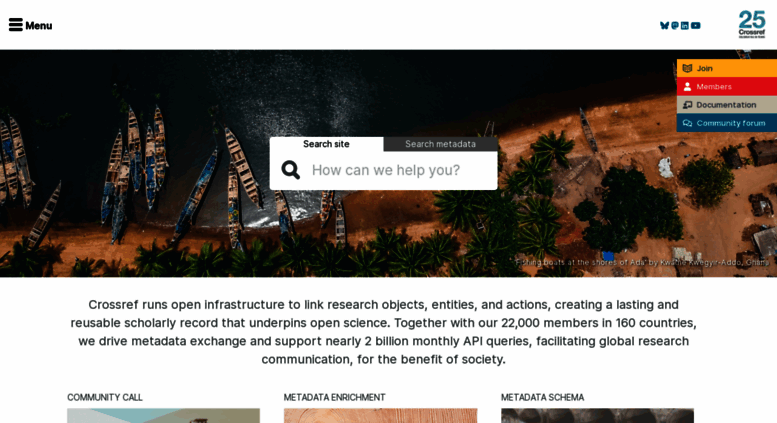Click the person icon beside Members
The height and width of the screenshot is (423, 777).
687,87
